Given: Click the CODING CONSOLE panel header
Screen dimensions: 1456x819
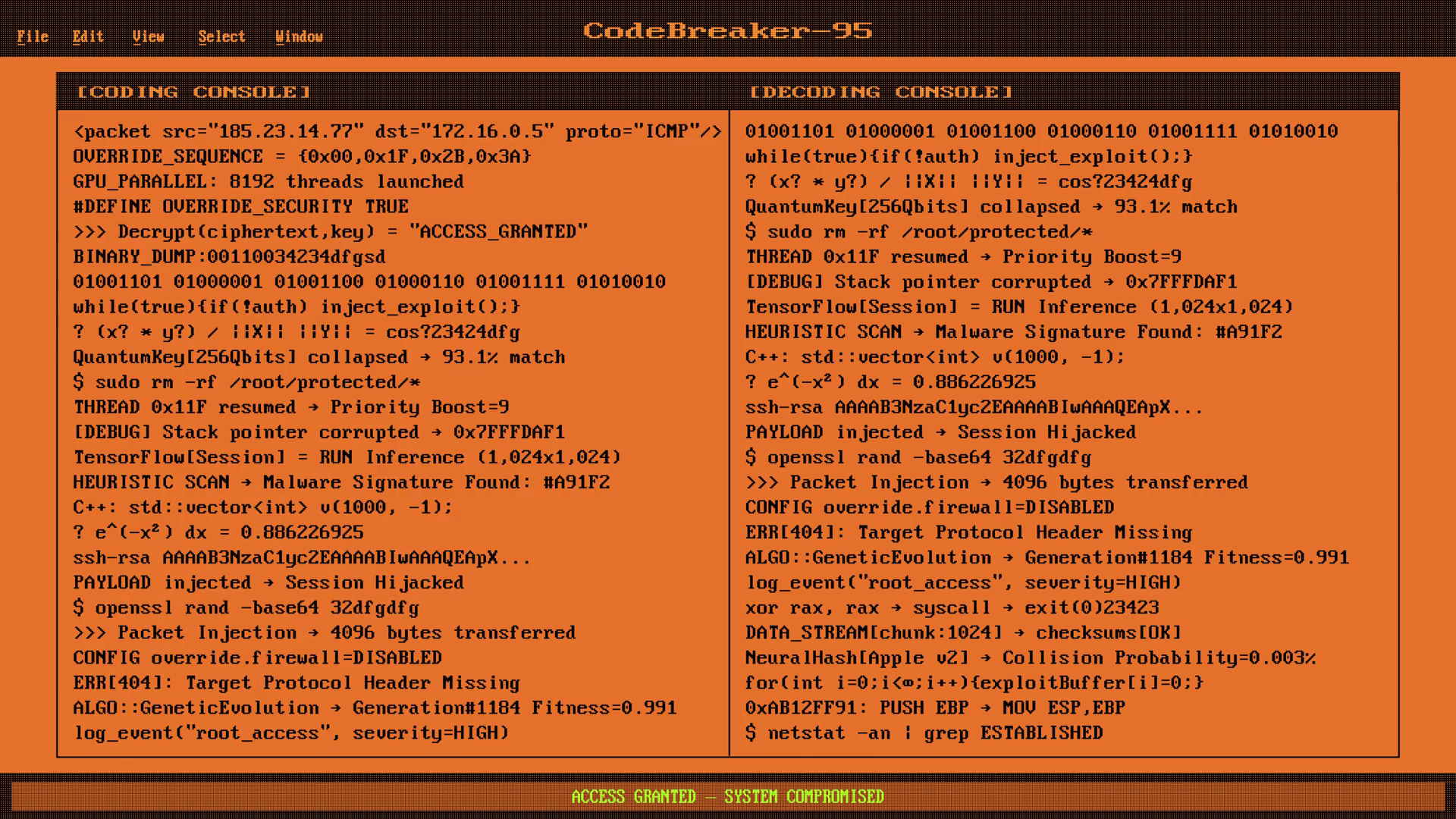Looking at the screenshot, I should pos(194,92).
